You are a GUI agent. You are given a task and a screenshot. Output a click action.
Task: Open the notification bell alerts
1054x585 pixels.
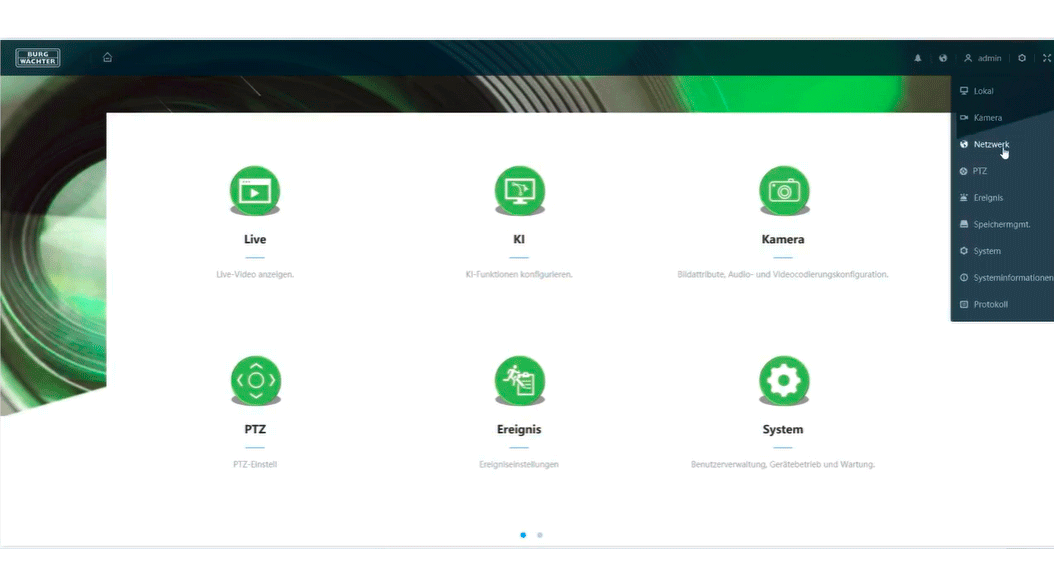pyautogui.click(x=918, y=58)
